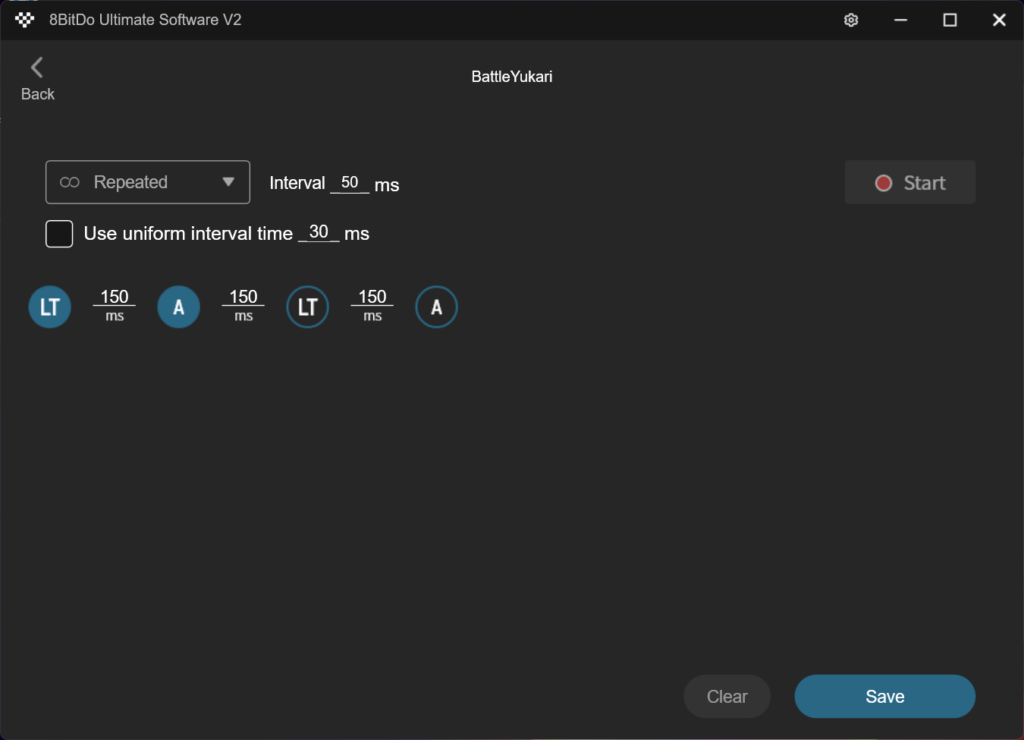
Task: Enable Use uniform interval time checkbox
Action: [x=60, y=234]
